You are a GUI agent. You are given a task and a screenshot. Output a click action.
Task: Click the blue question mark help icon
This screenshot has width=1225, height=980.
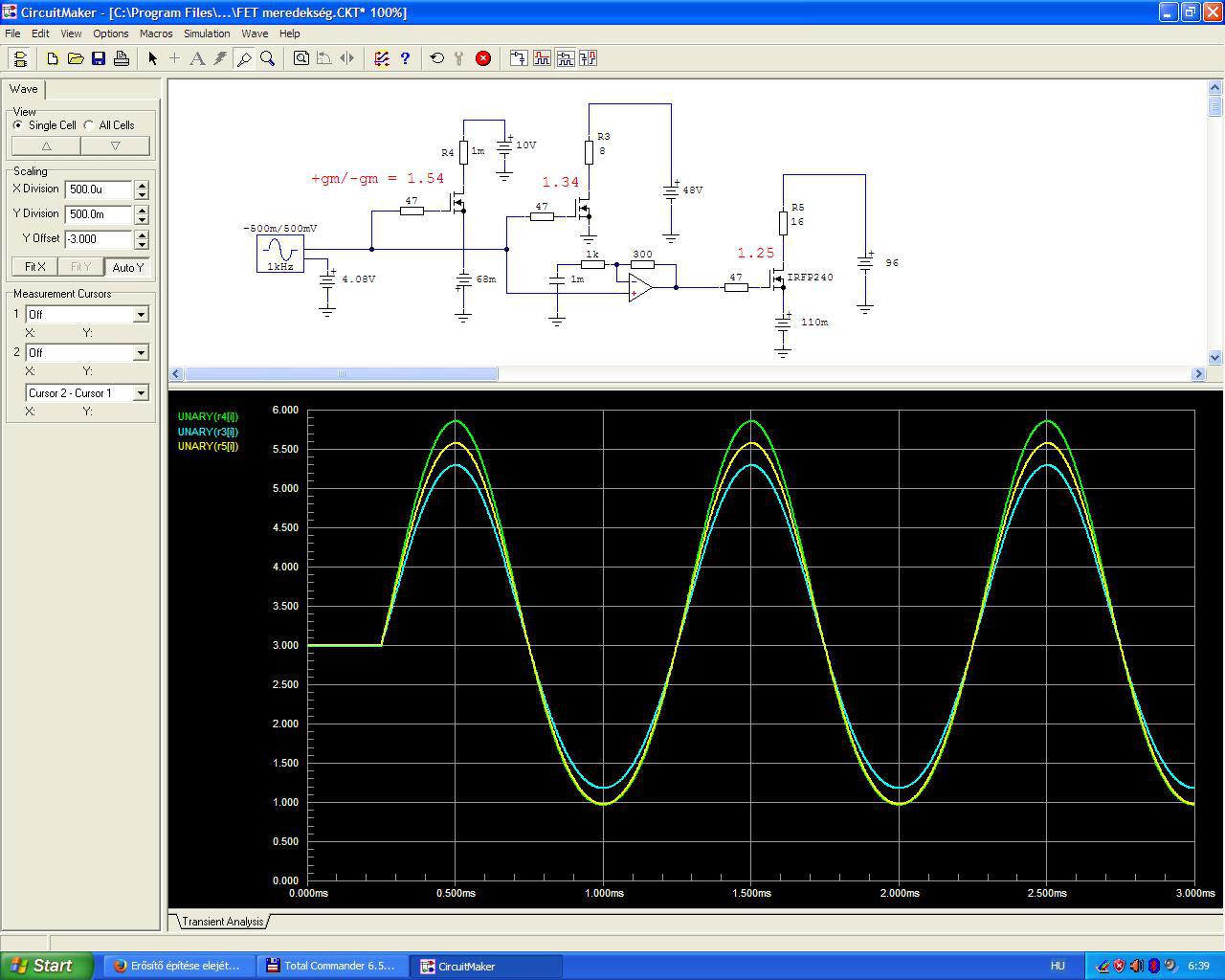(x=405, y=58)
